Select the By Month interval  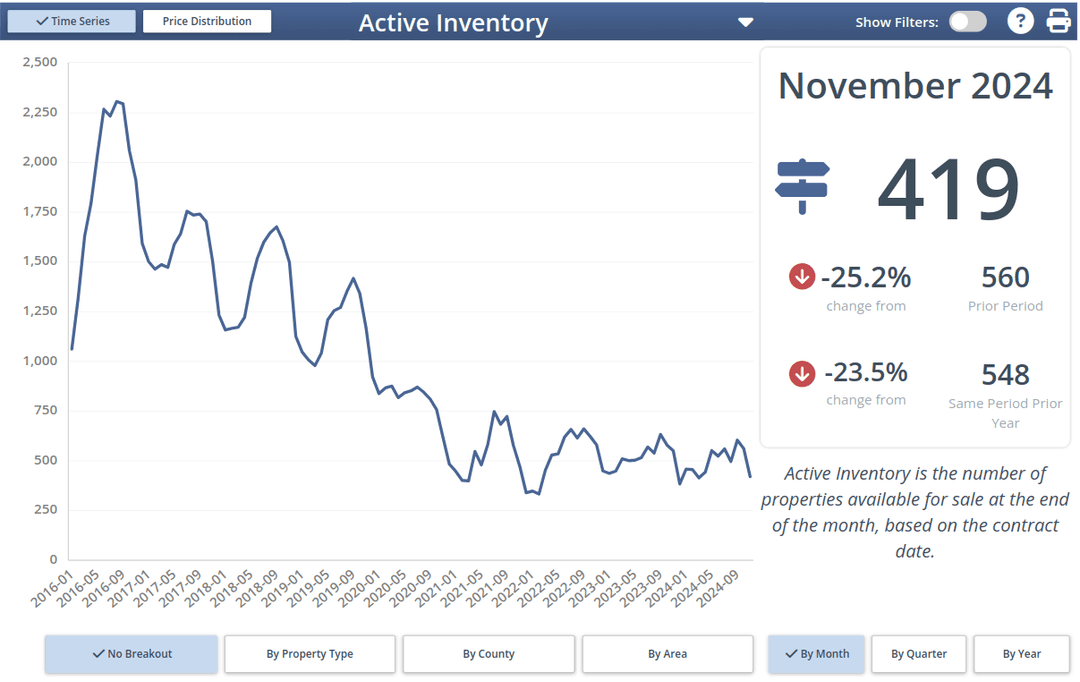815,654
